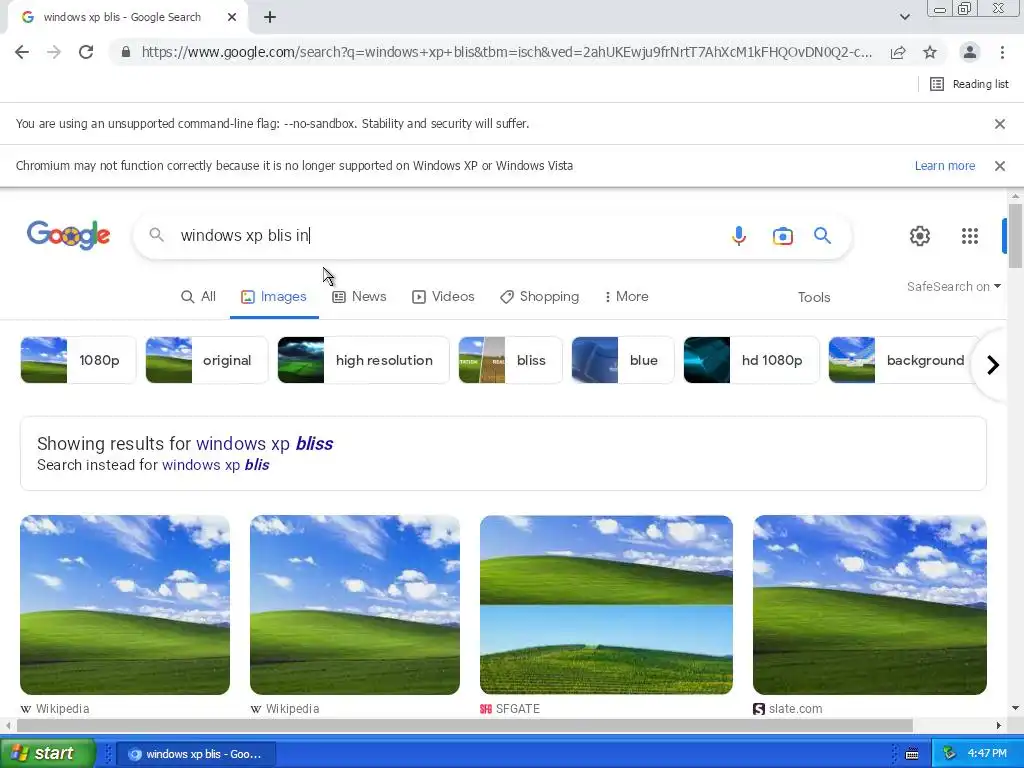
Task: Reload the current page
Action: point(86,52)
